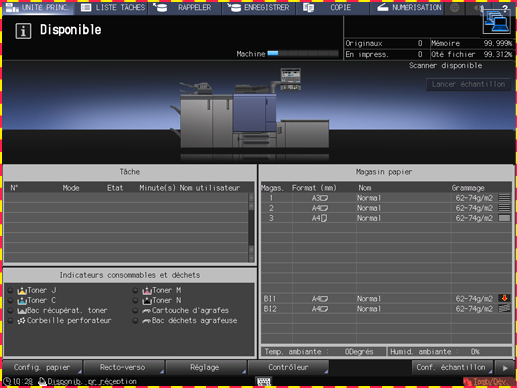Click the Machine progress bar
Viewport: 517px width, 388px height.
click(303, 53)
